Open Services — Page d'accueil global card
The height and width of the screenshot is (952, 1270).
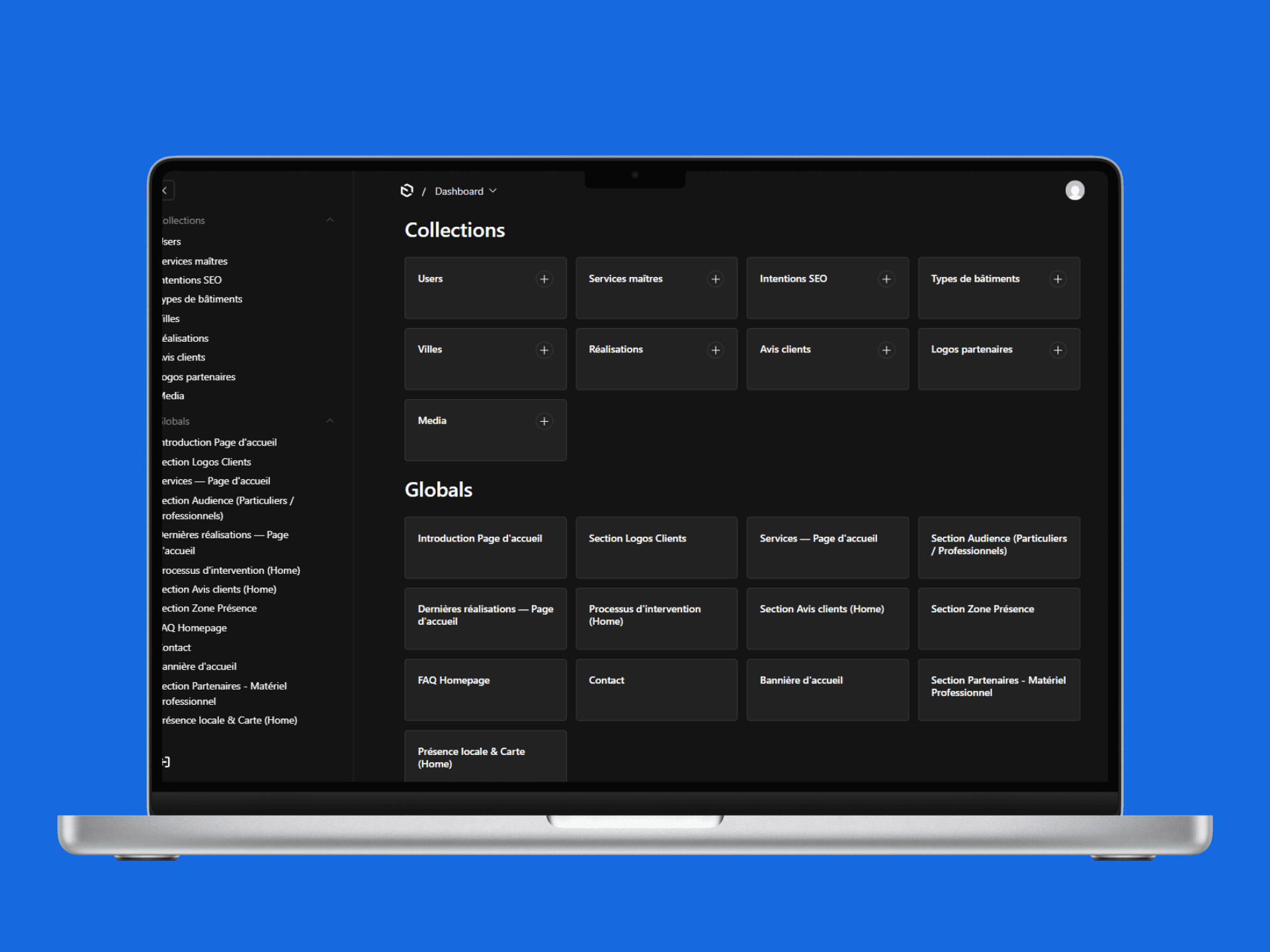tap(827, 547)
